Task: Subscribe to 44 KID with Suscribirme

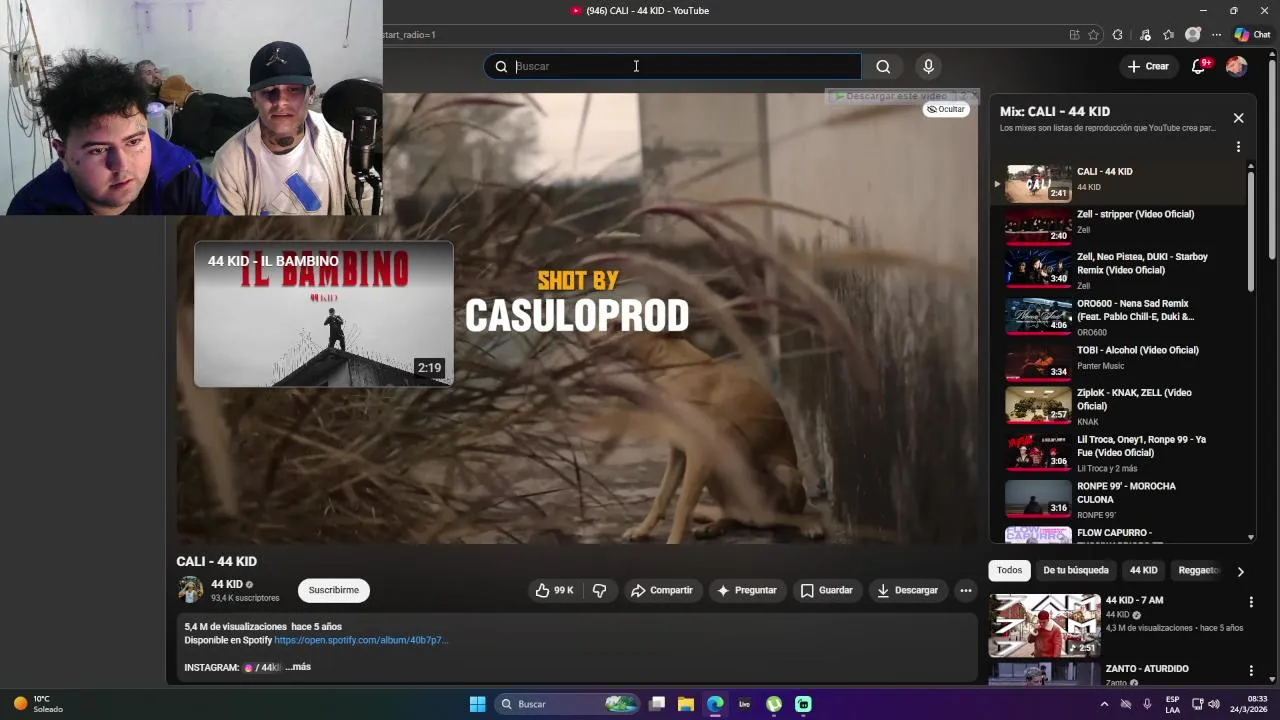Action: click(x=334, y=591)
